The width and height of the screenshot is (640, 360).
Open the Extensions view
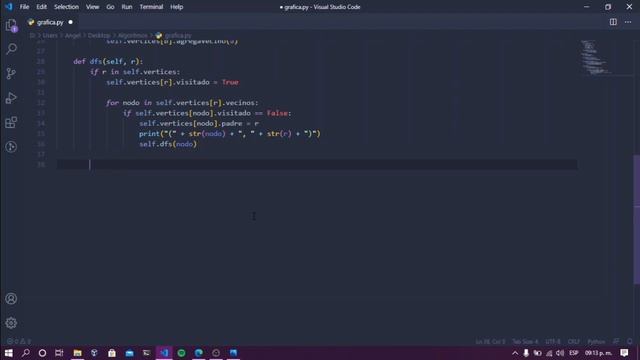point(11,122)
